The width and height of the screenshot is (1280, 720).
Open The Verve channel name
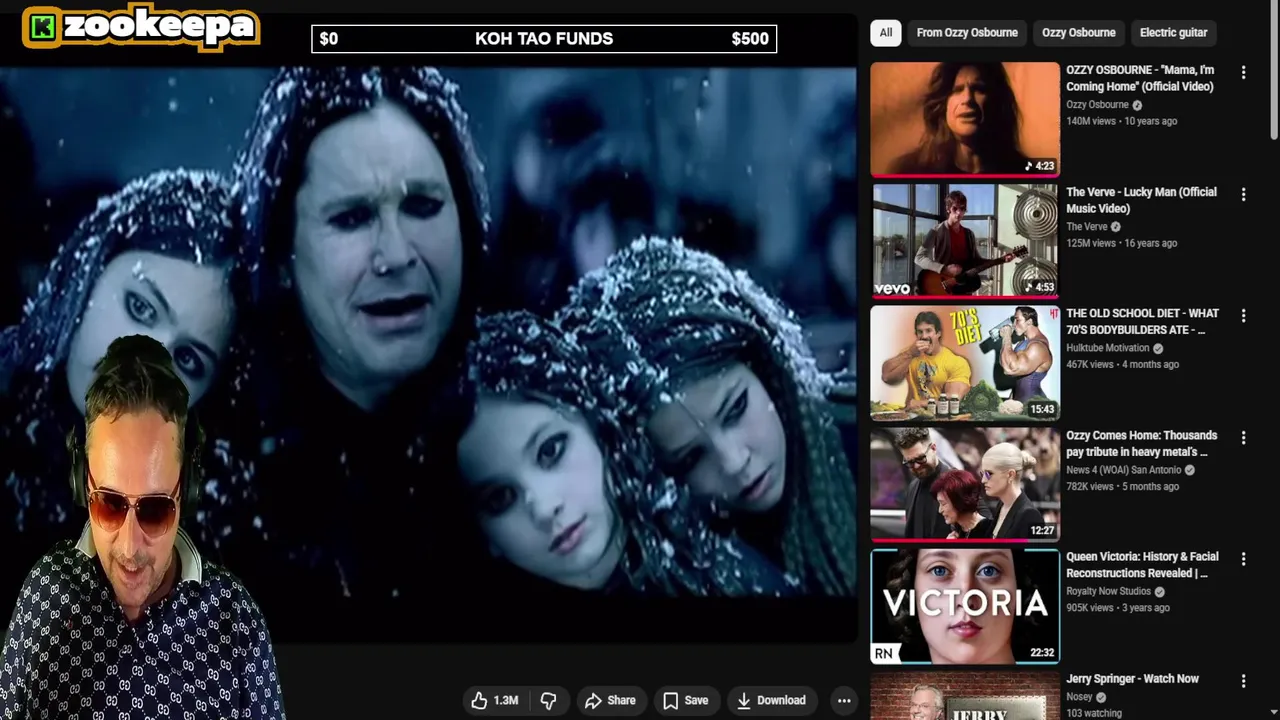pos(1086,227)
